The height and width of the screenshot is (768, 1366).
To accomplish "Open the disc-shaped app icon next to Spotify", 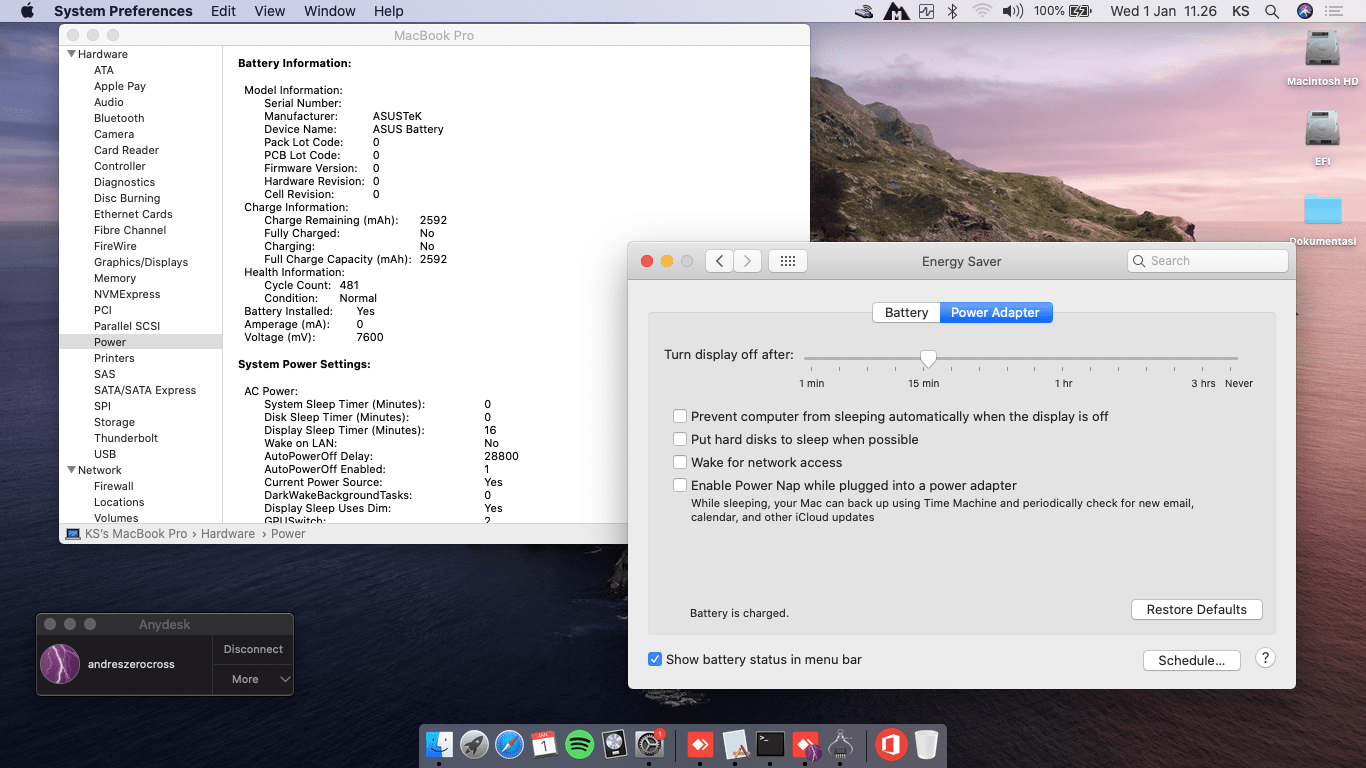I will point(615,744).
